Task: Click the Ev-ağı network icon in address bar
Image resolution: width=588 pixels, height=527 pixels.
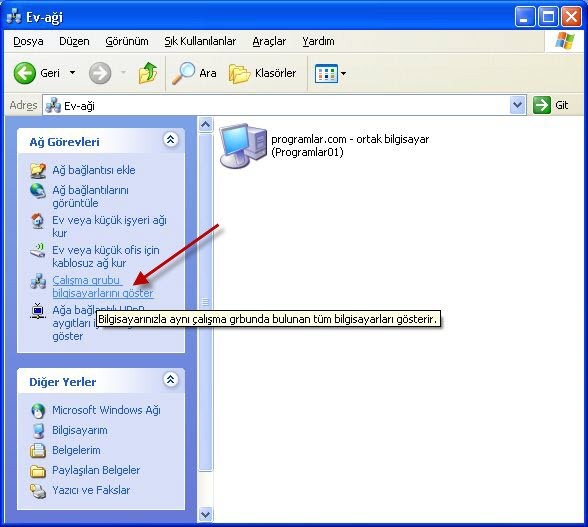Action: coord(53,105)
